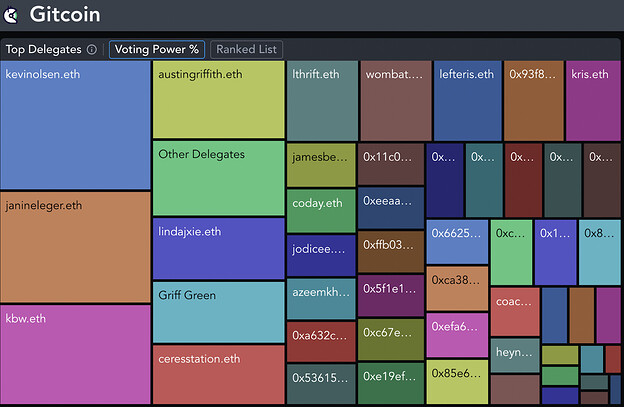
Task: Click the Gitcoin logo icon
Action: (x=11, y=16)
